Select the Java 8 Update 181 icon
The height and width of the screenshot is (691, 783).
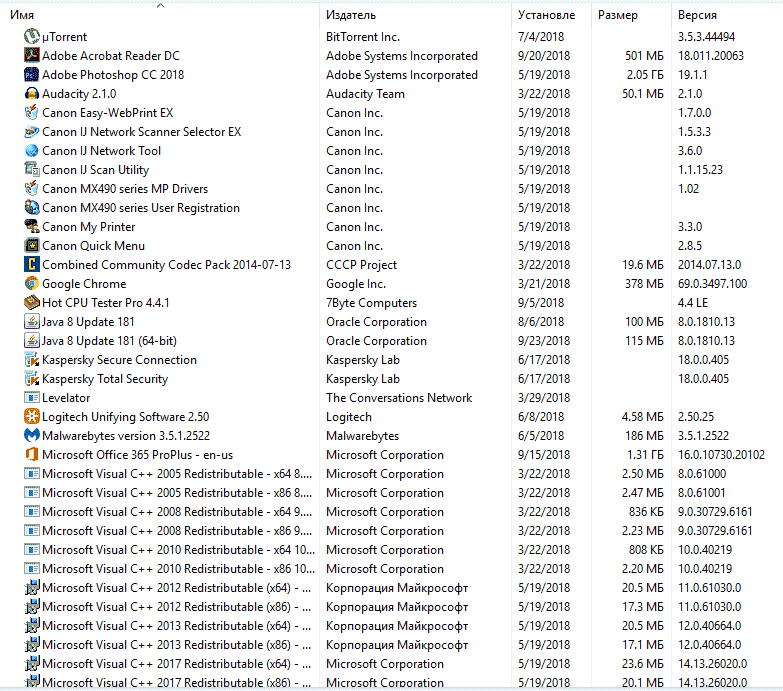[31, 321]
